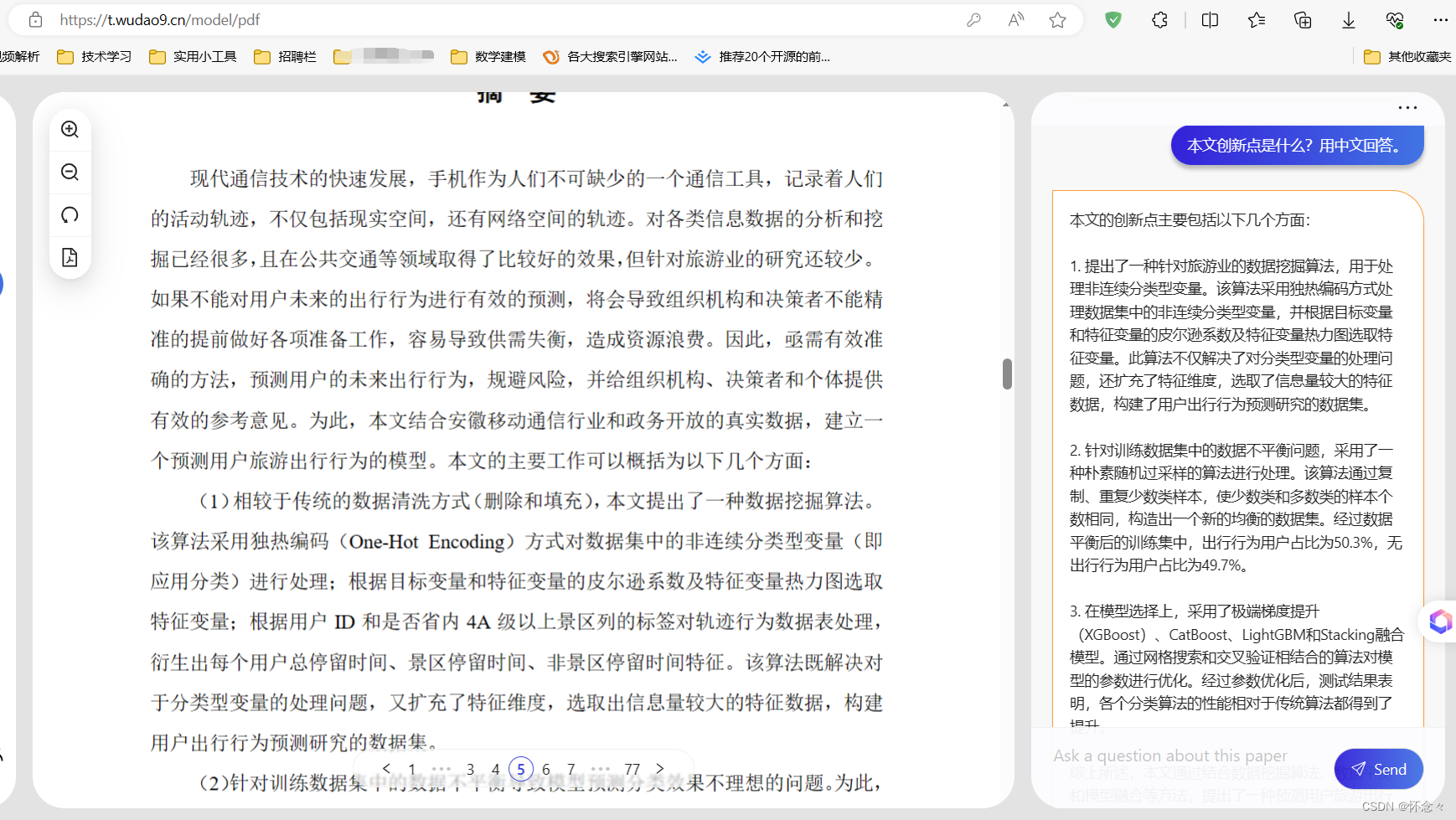1456x820 pixels.
Task: Click the floating colorful assistant icon
Action: click(1441, 621)
